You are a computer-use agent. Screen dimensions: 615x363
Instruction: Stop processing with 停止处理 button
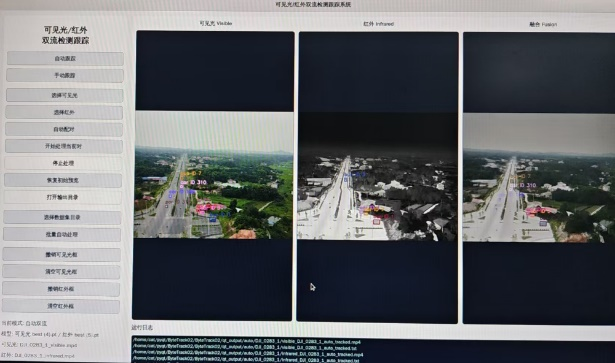[63, 163]
